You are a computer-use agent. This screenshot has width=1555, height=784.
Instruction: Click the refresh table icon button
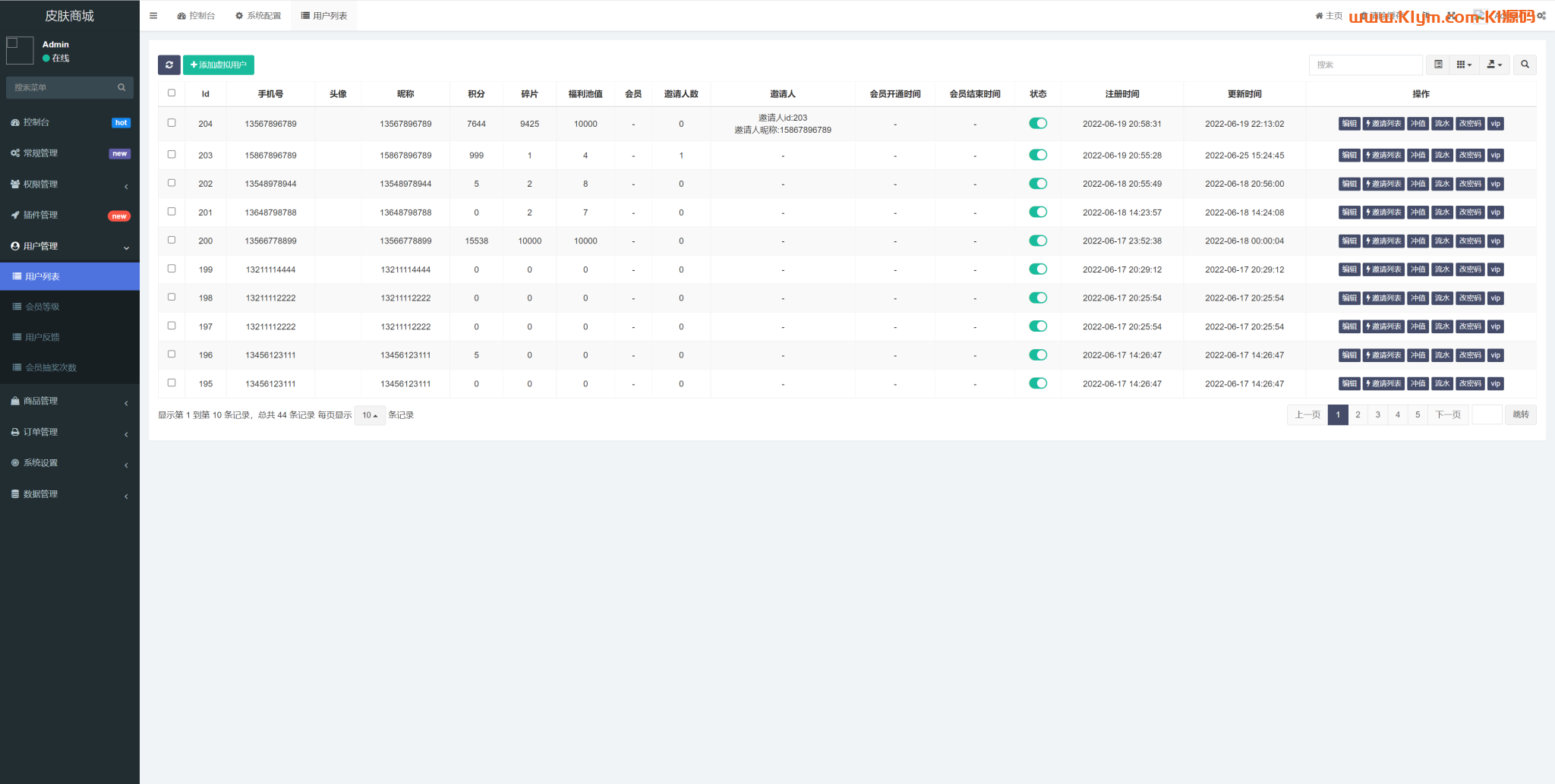(169, 65)
